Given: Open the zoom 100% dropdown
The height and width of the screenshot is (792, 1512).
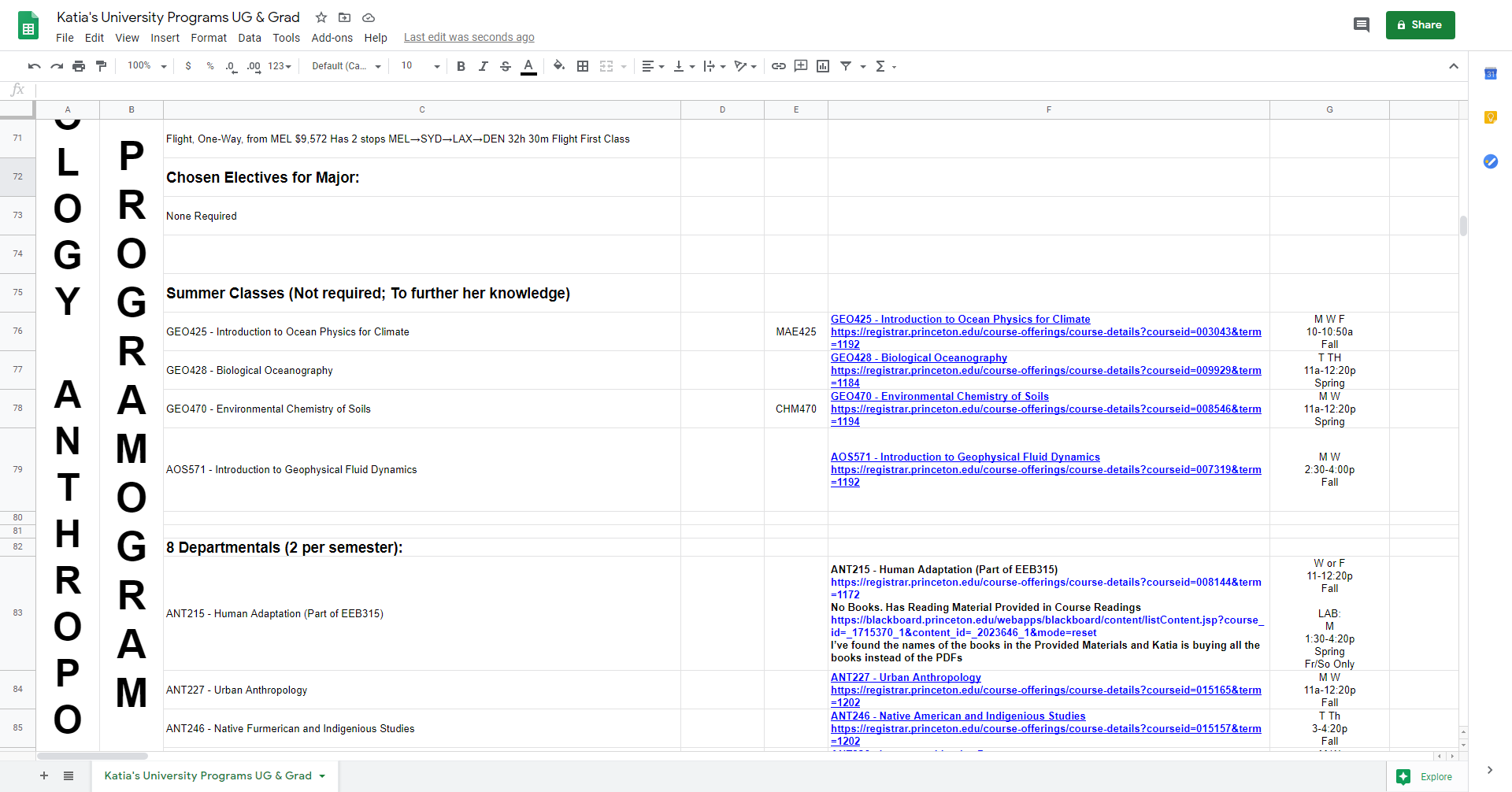Looking at the screenshot, I should pos(147,66).
